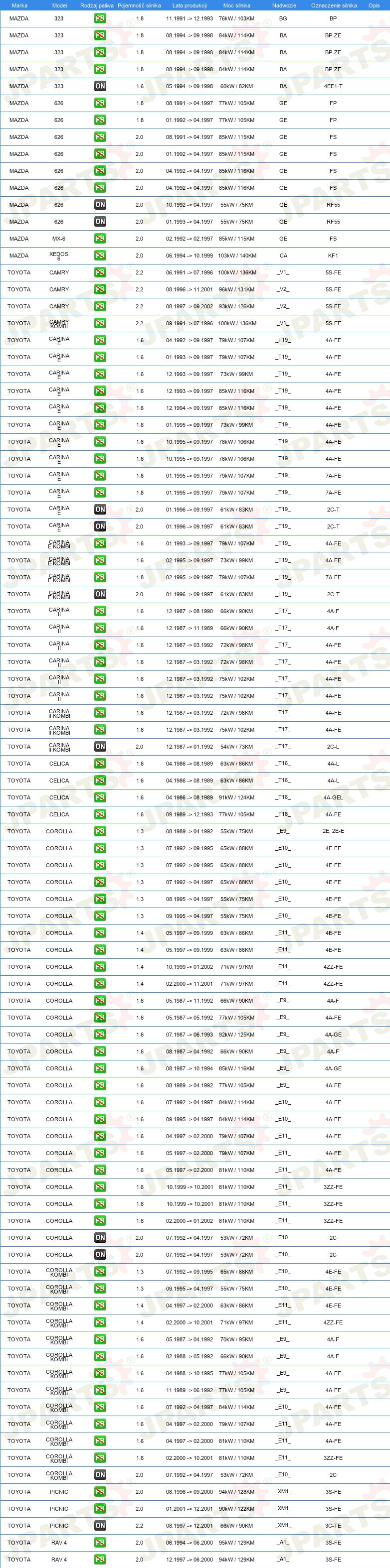Click petrol icon in Picnic 01.2001 row
This screenshot has height=1568, width=390.
[100, 1508]
